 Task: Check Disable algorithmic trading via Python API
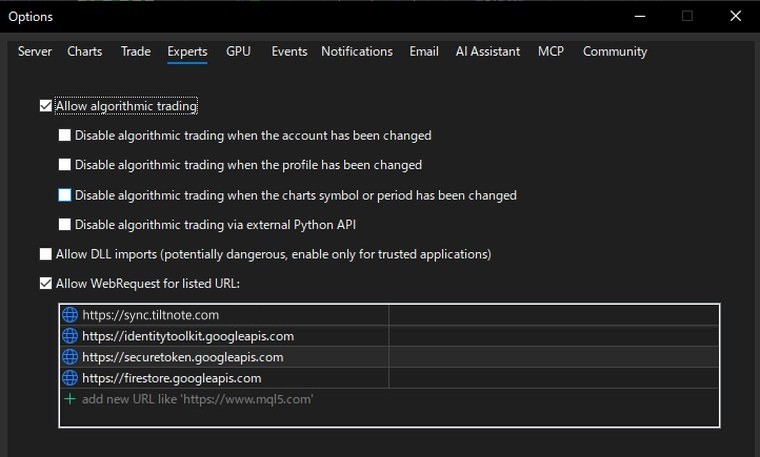coord(64,224)
